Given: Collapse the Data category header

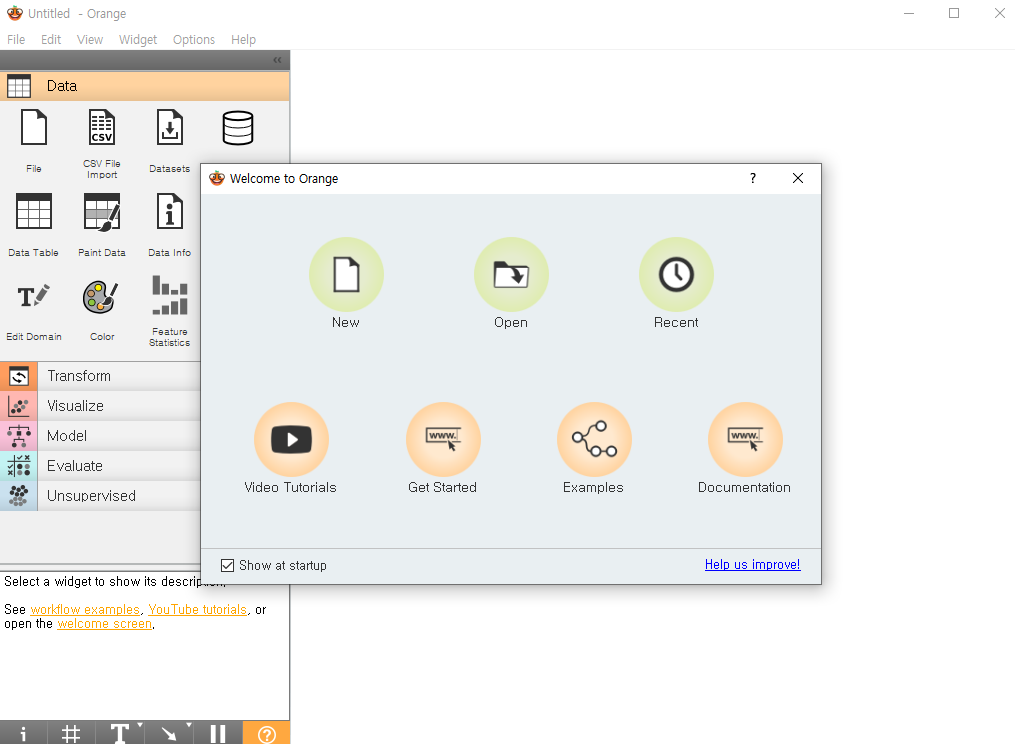Looking at the screenshot, I should click(145, 86).
